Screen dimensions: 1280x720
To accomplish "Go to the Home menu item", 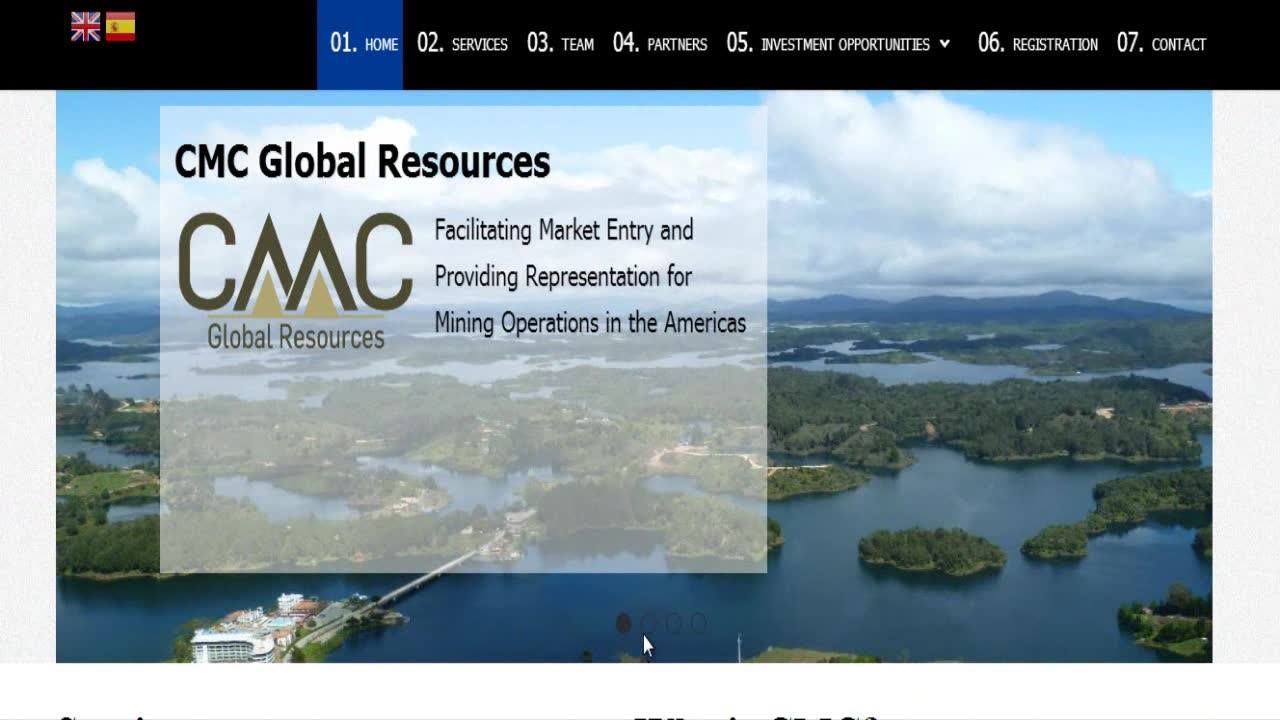I will click(x=364, y=44).
